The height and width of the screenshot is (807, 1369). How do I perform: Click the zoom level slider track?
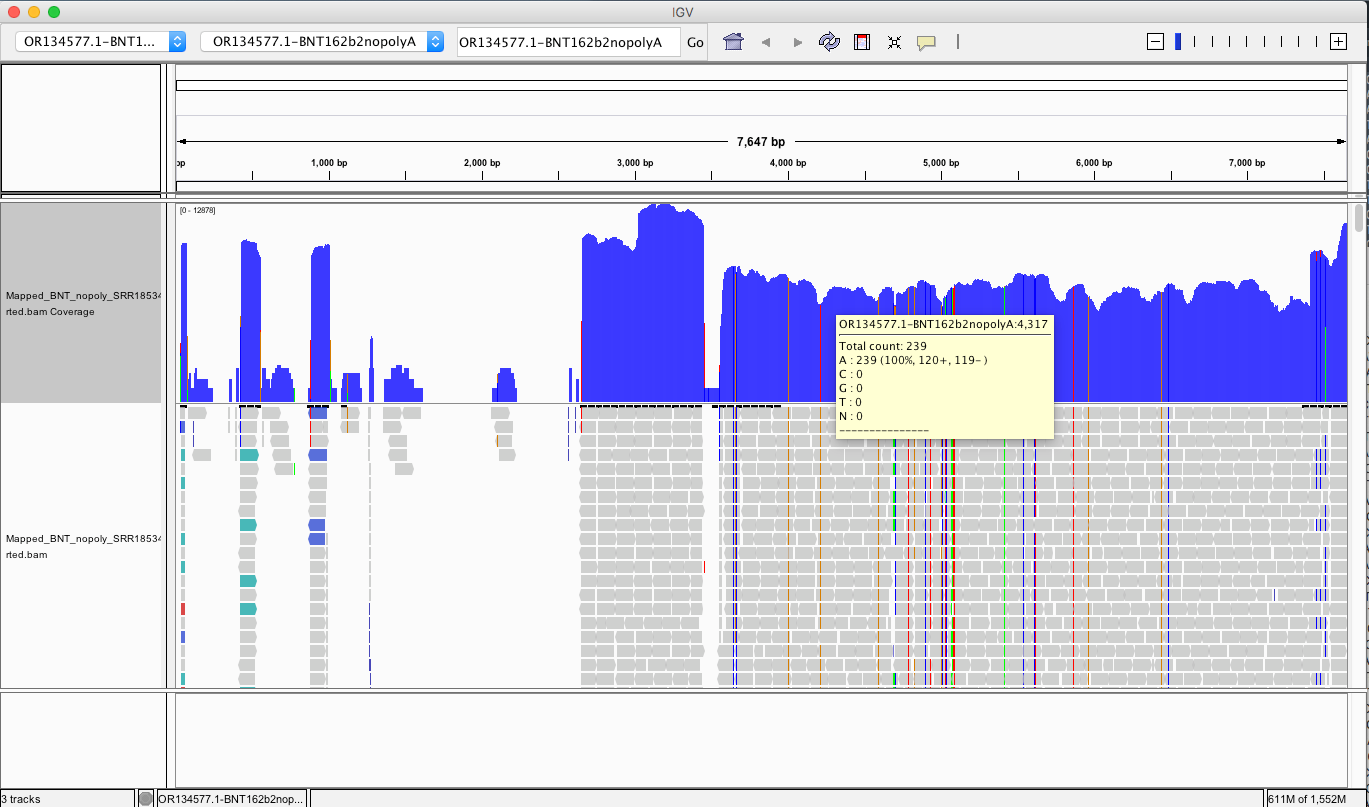tap(1246, 42)
